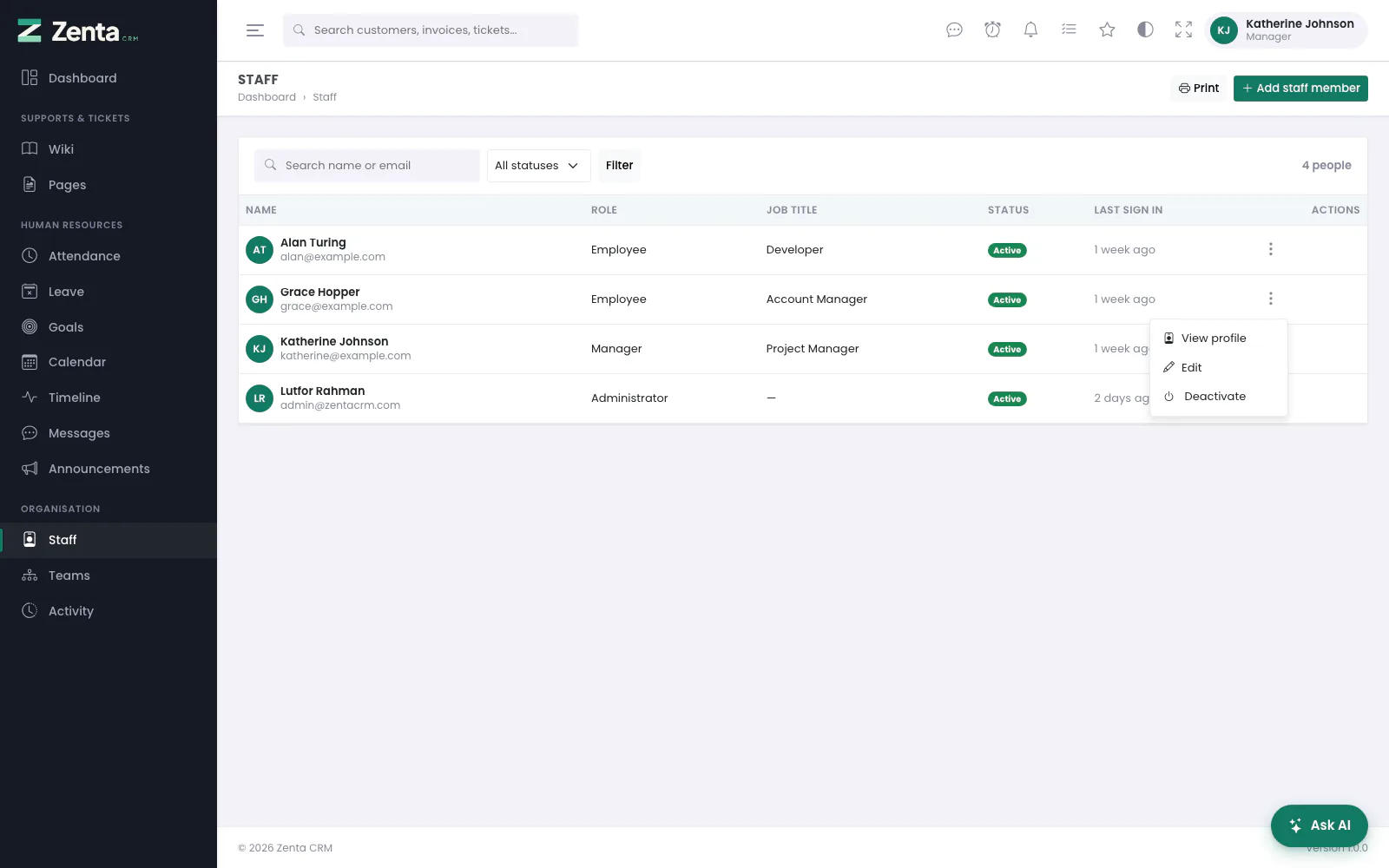Open actions menu for Alan Turing
Viewport: 1389px width, 868px height.
[x=1271, y=249]
